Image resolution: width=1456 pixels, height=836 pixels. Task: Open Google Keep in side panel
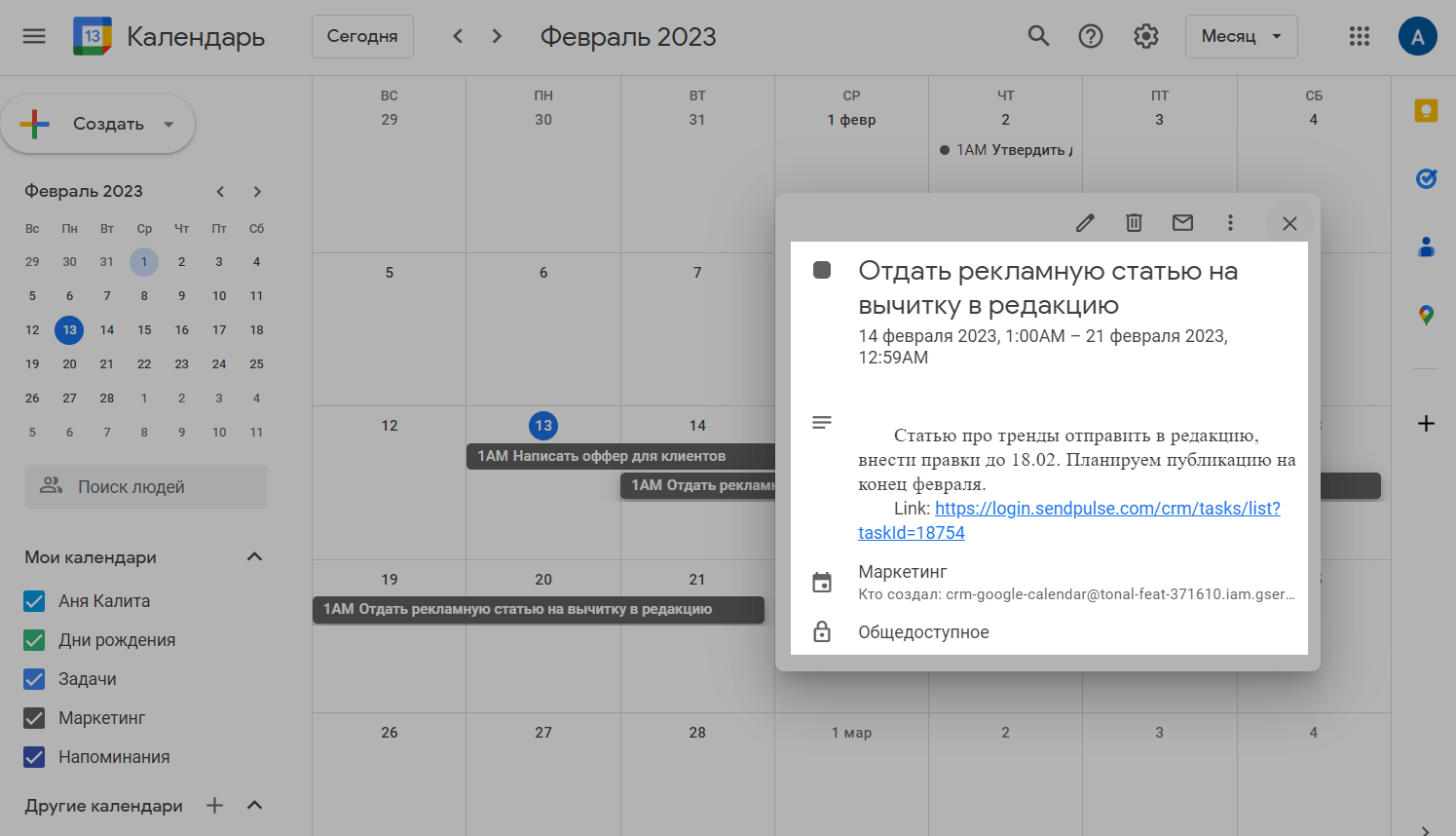(1426, 111)
